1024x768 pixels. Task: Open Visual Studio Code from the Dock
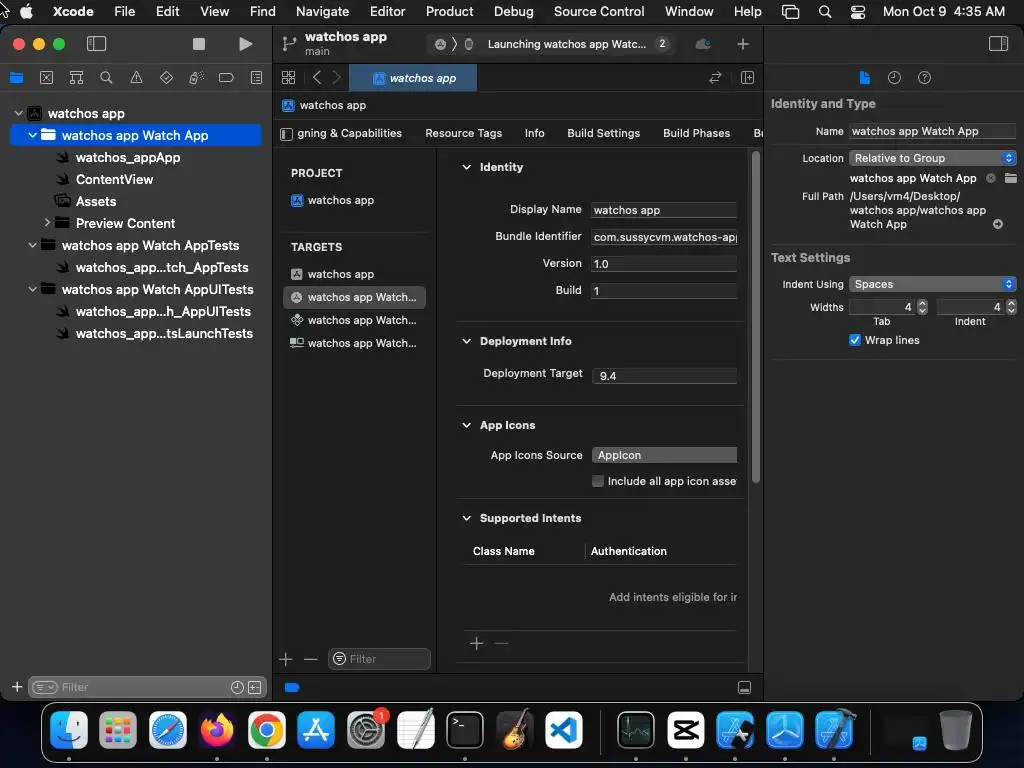pyautogui.click(x=564, y=730)
